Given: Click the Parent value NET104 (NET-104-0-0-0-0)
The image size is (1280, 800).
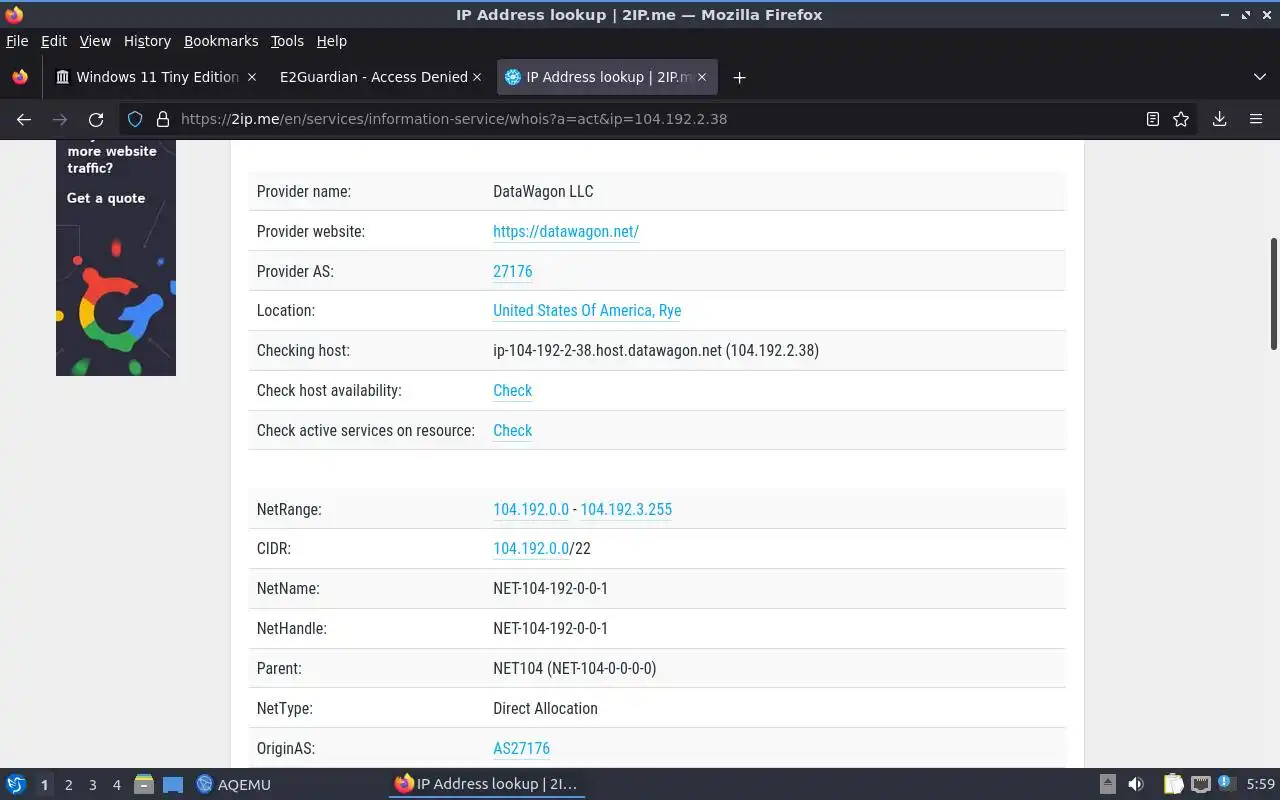Looking at the screenshot, I should click(575, 669).
